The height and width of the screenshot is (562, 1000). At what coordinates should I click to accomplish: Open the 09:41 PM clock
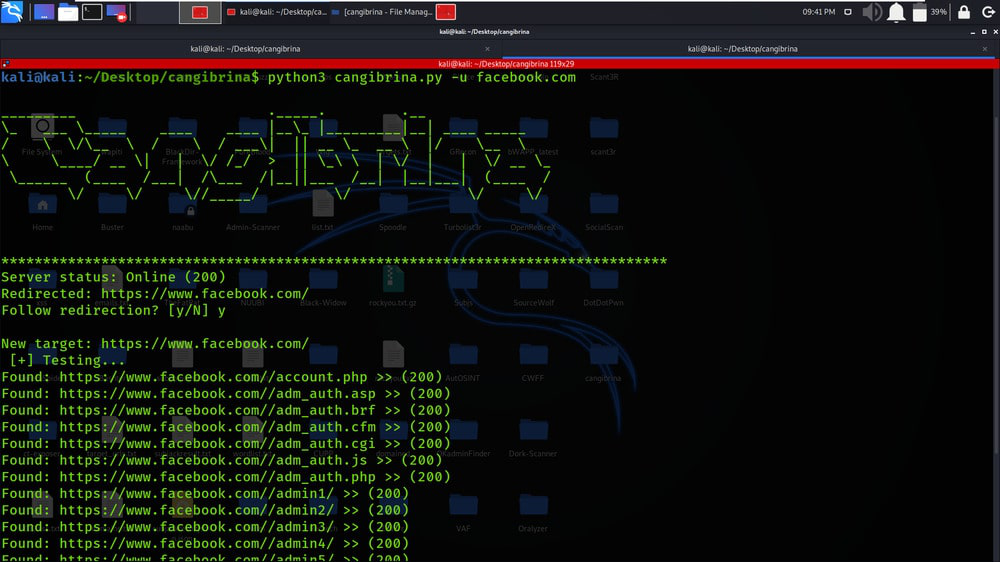[x=818, y=12]
